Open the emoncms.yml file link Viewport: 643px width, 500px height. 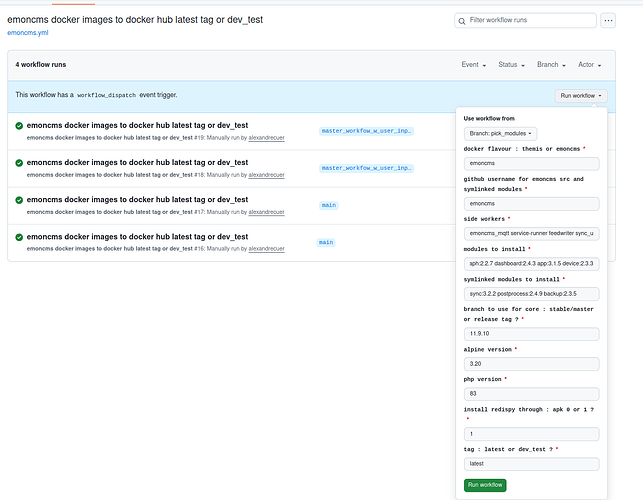pyautogui.click(x=29, y=33)
